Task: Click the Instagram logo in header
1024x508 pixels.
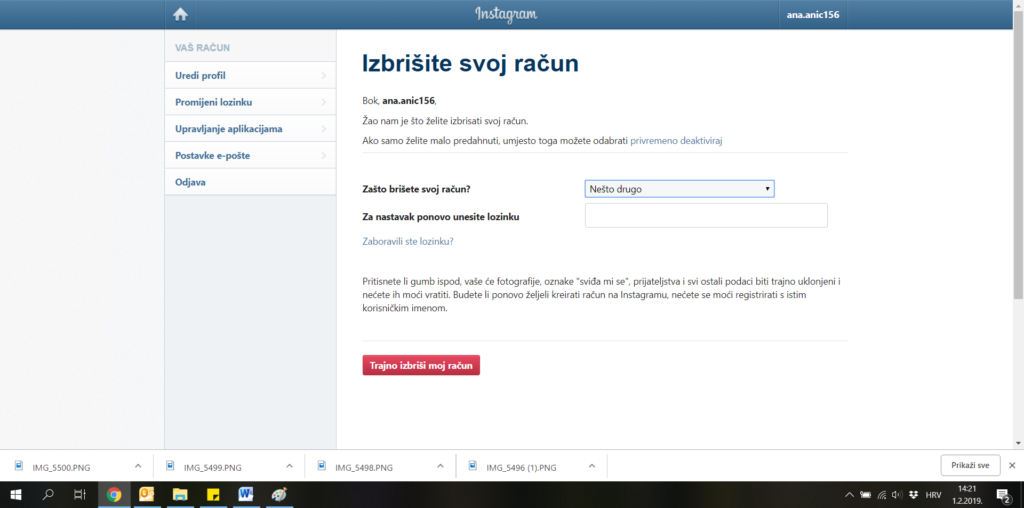Action: pos(506,14)
